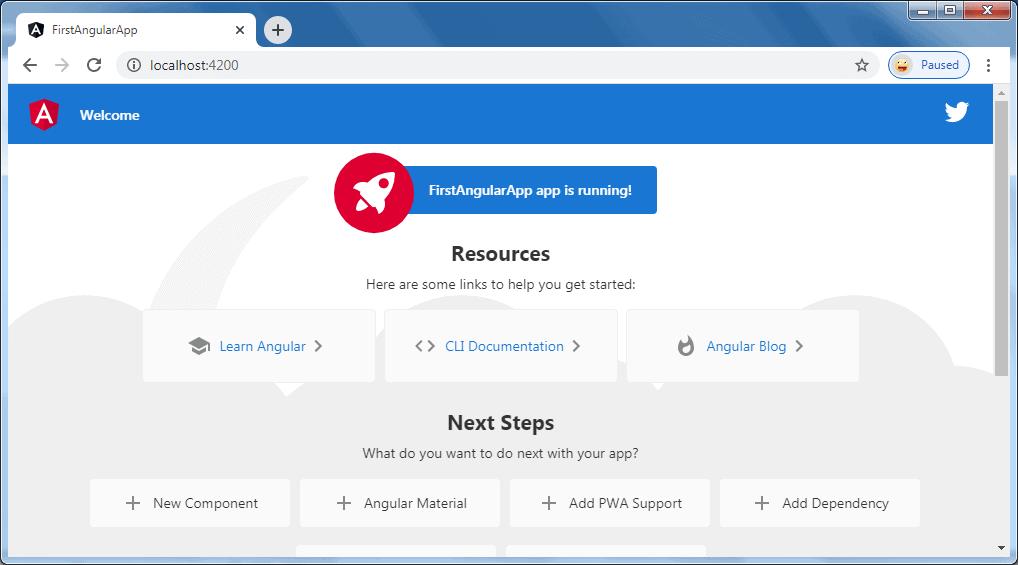
Task: Click the site information icon in address bar
Action: pyautogui.click(x=133, y=65)
